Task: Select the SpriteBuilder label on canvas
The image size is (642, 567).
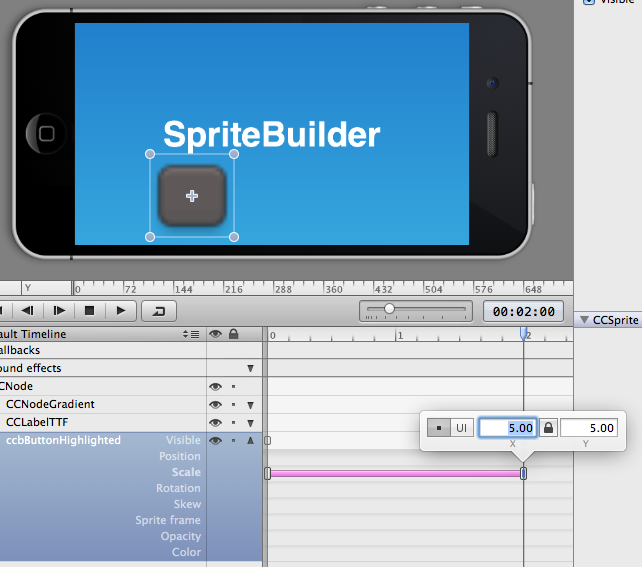Action: click(271, 135)
